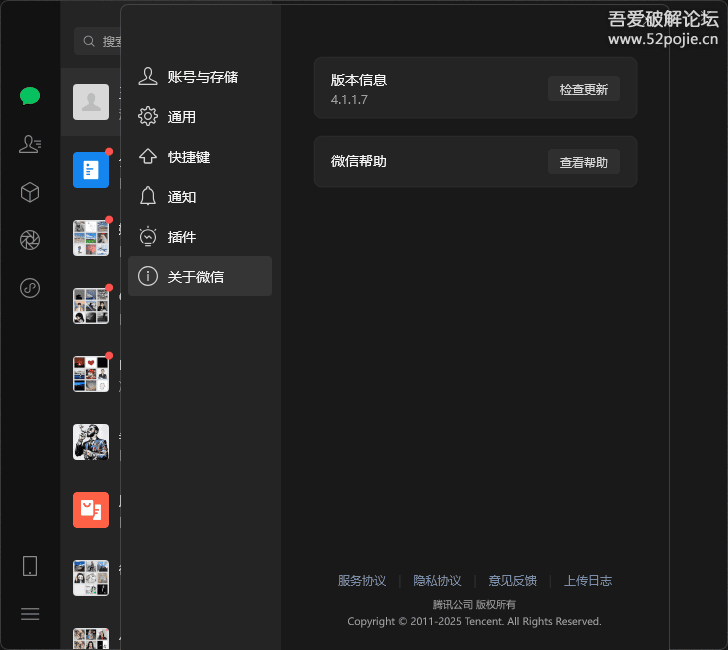Click the 关于微信 info icon
The image size is (728, 650).
click(x=148, y=276)
